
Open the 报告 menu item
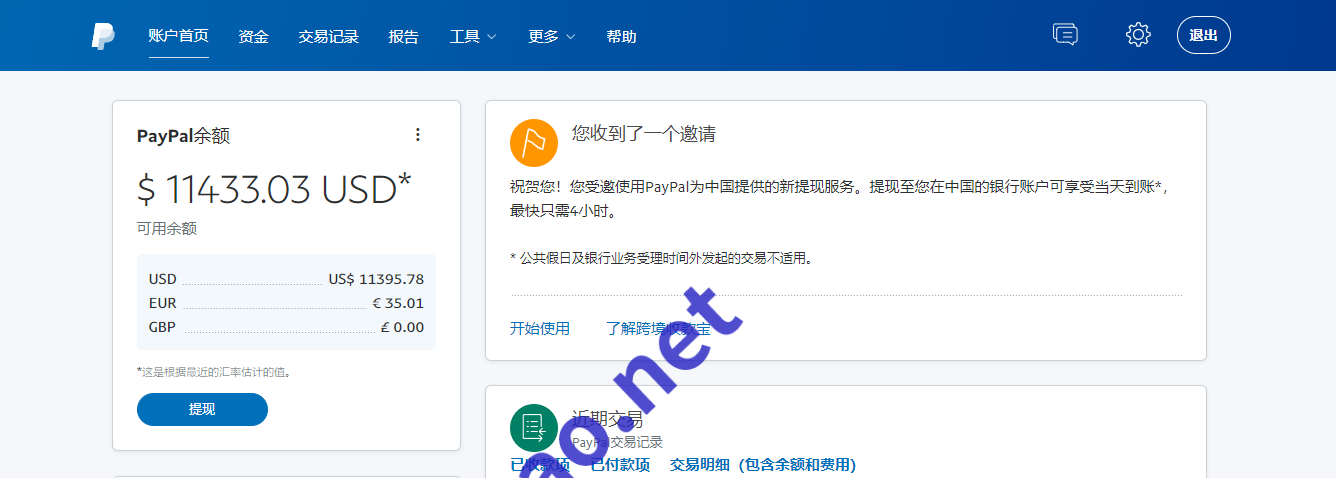click(x=403, y=36)
